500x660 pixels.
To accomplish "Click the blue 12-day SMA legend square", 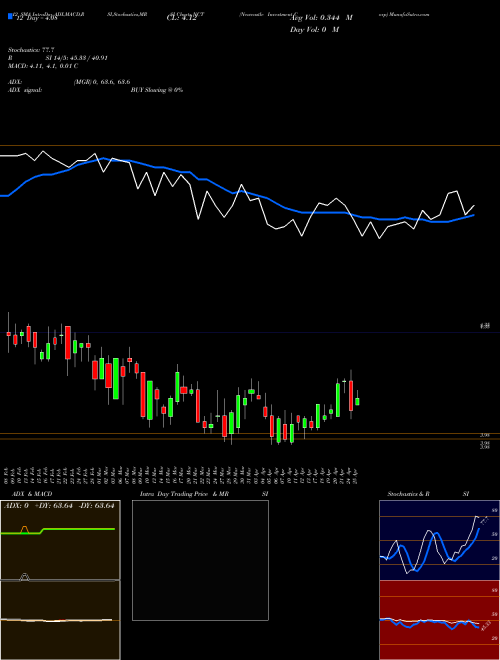I will coord(10,17).
